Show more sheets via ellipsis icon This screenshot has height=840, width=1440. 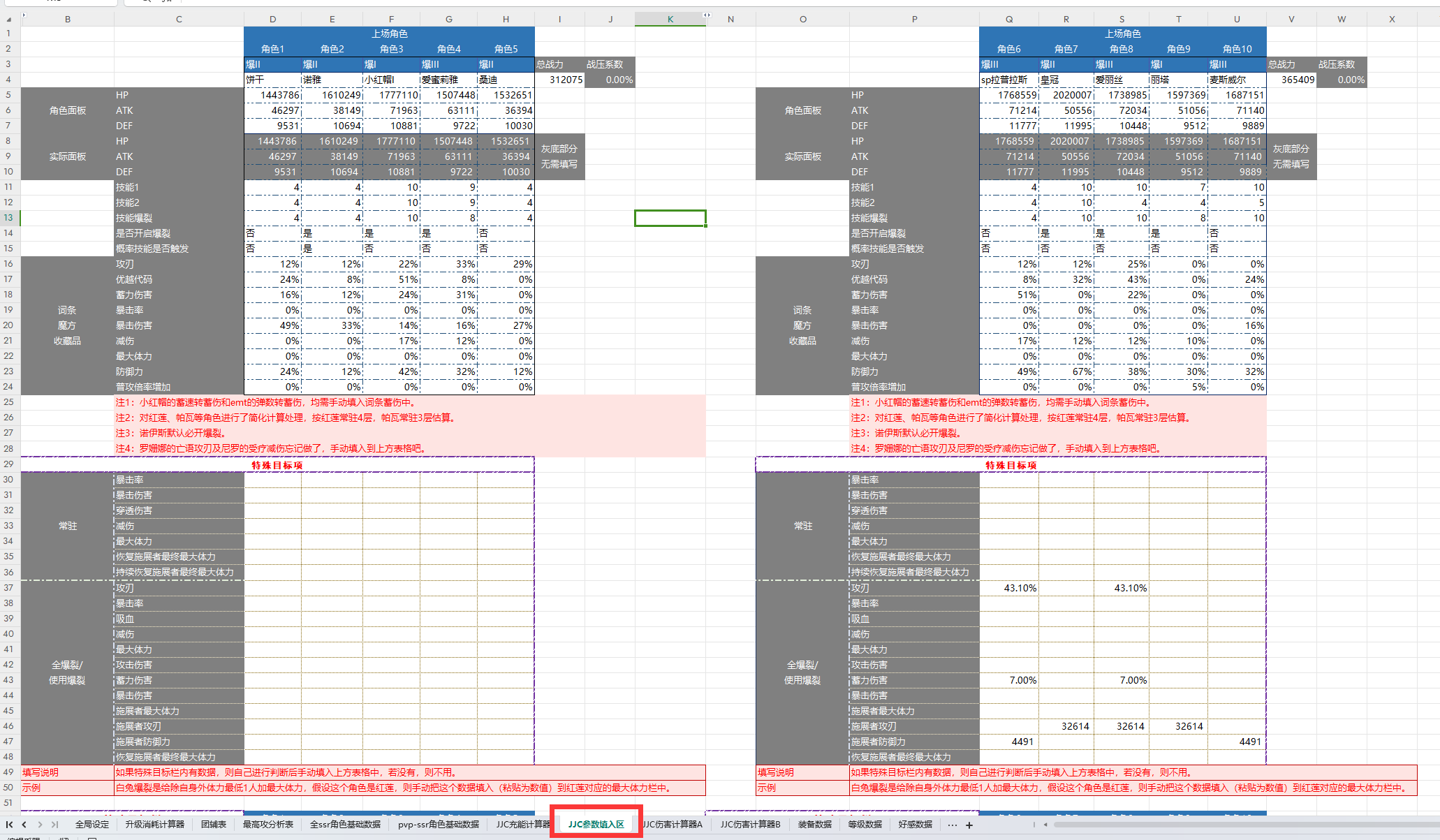point(952,825)
